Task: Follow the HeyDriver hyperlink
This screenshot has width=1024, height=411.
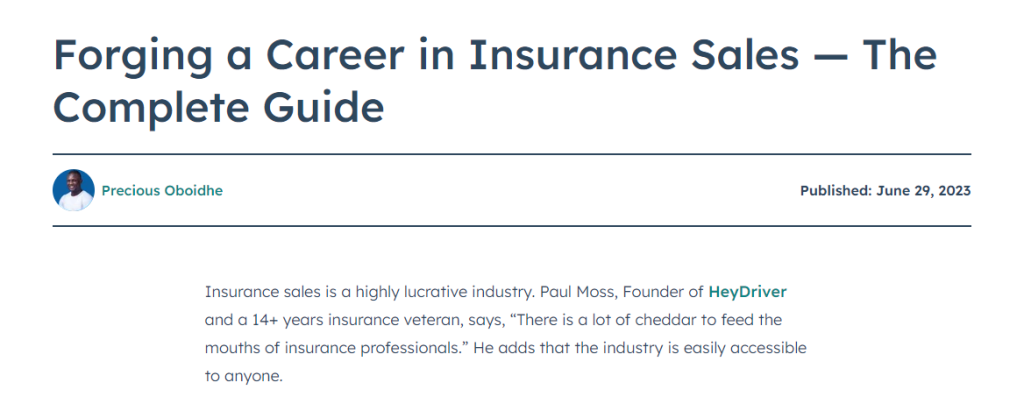Action: [748, 292]
